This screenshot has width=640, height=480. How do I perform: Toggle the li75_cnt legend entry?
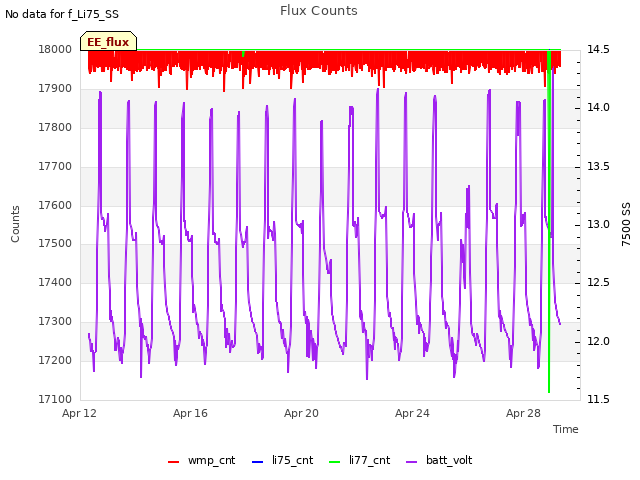coord(283,460)
